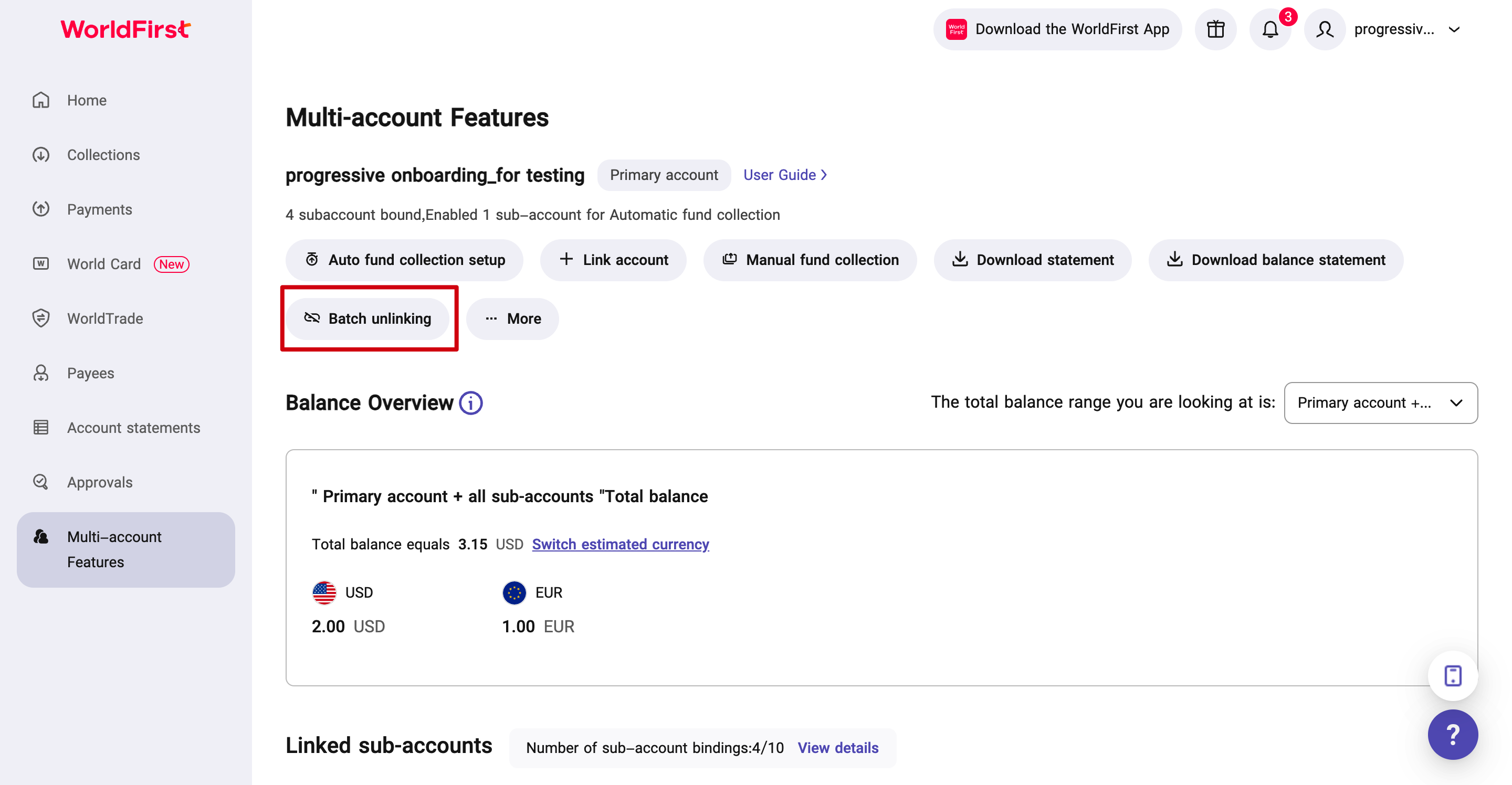
Task: Click the WorldFirst logo
Action: point(125,29)
